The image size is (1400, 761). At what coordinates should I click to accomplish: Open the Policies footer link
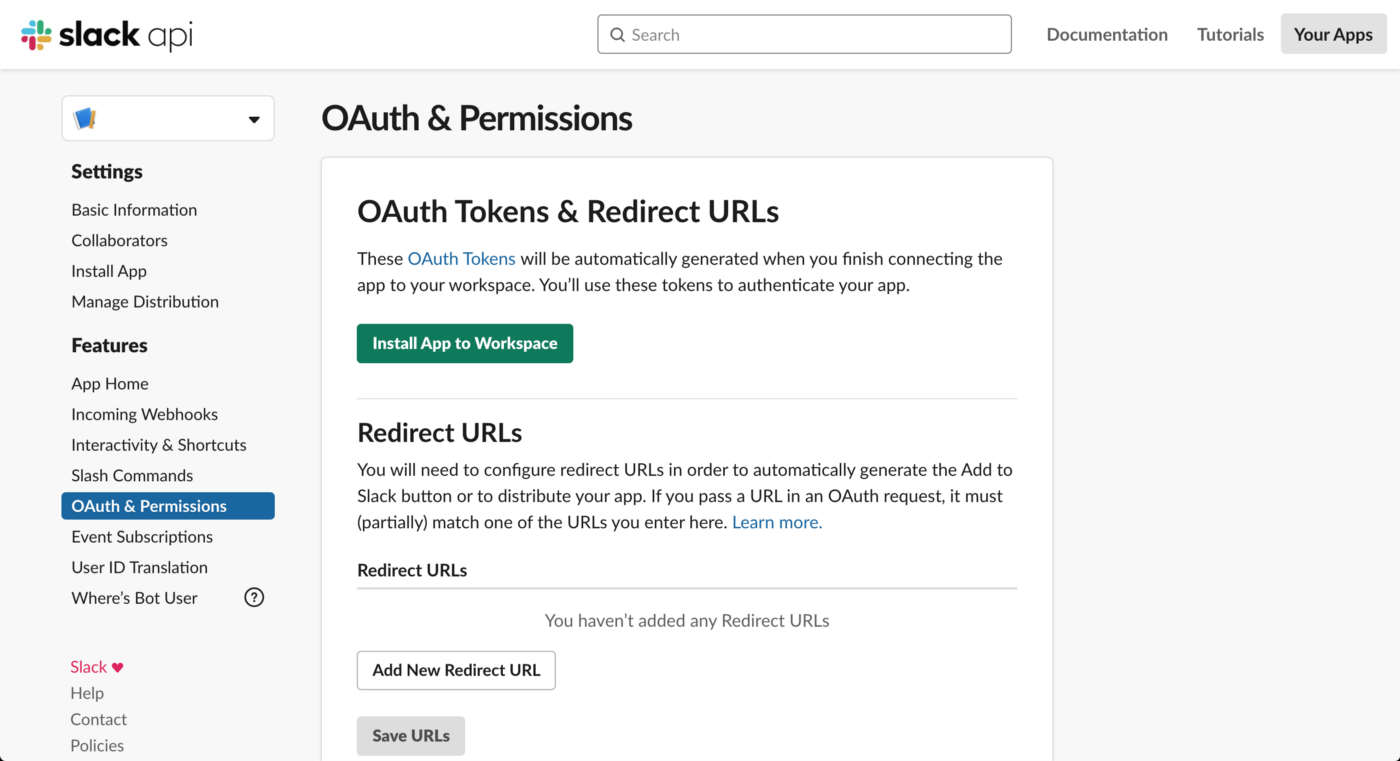[97, 746]
